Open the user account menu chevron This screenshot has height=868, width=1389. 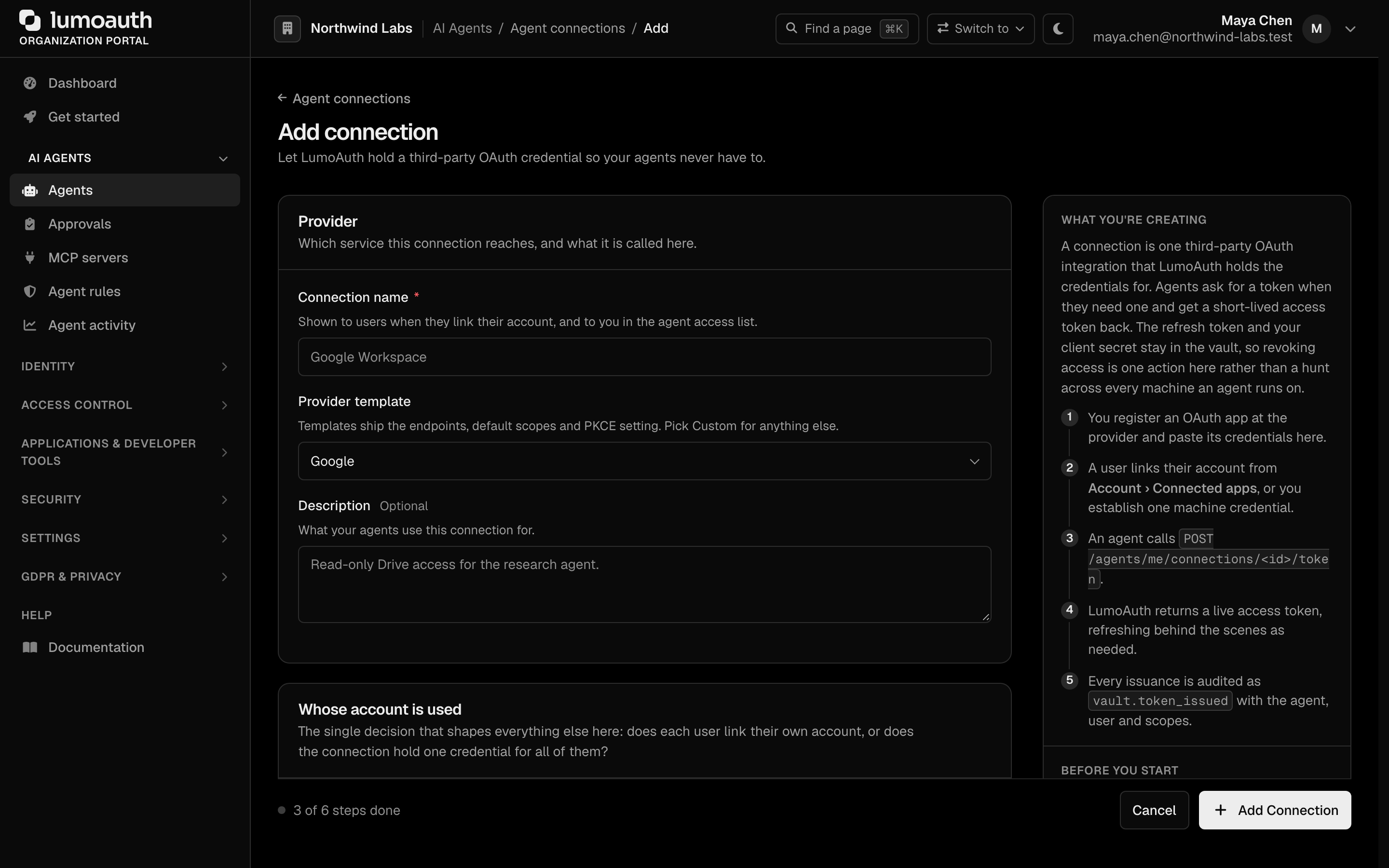pos(1350,29)
